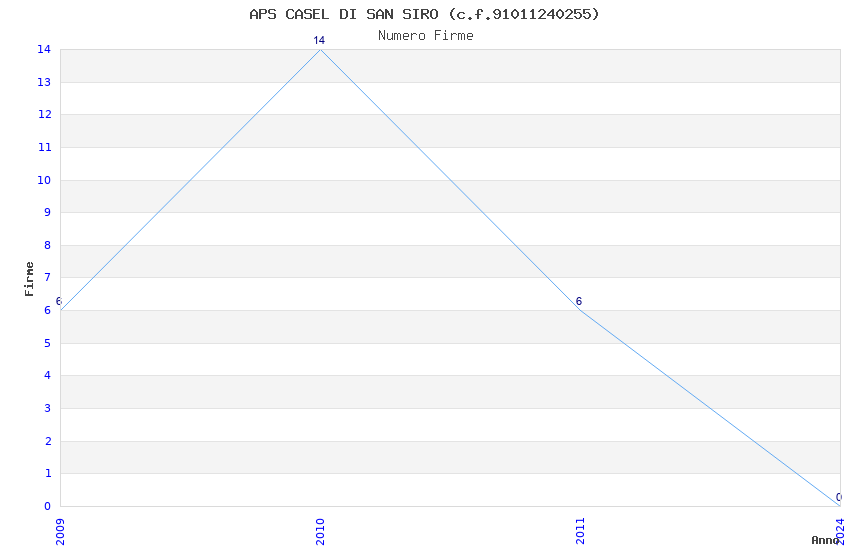Click the y-axis value 3

coord(48,409)
